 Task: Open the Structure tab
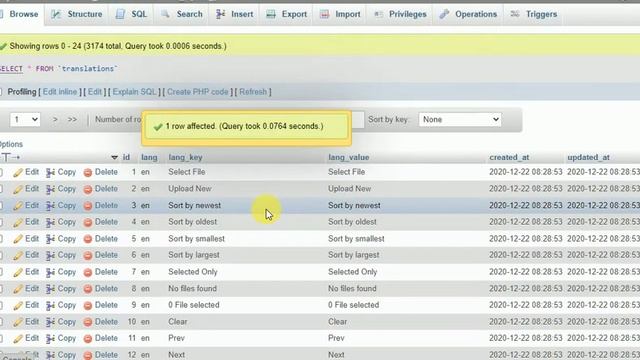pos(77,14)
